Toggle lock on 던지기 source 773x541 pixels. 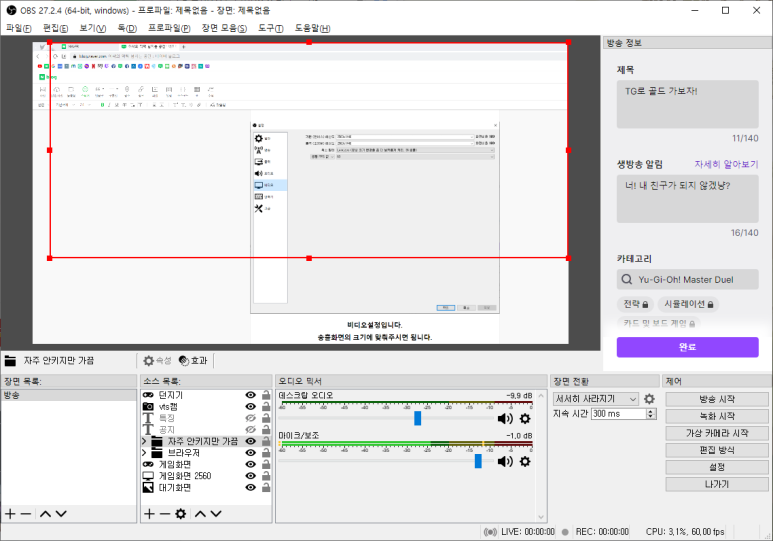(266, 395)
